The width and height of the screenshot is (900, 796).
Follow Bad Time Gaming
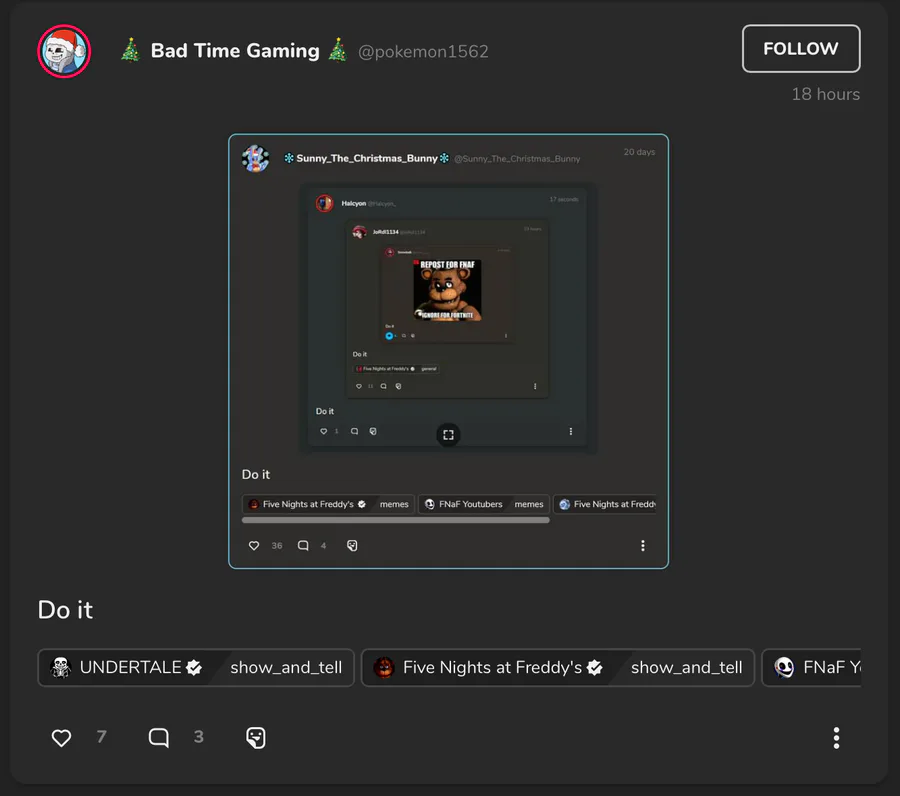pos(801,48)
